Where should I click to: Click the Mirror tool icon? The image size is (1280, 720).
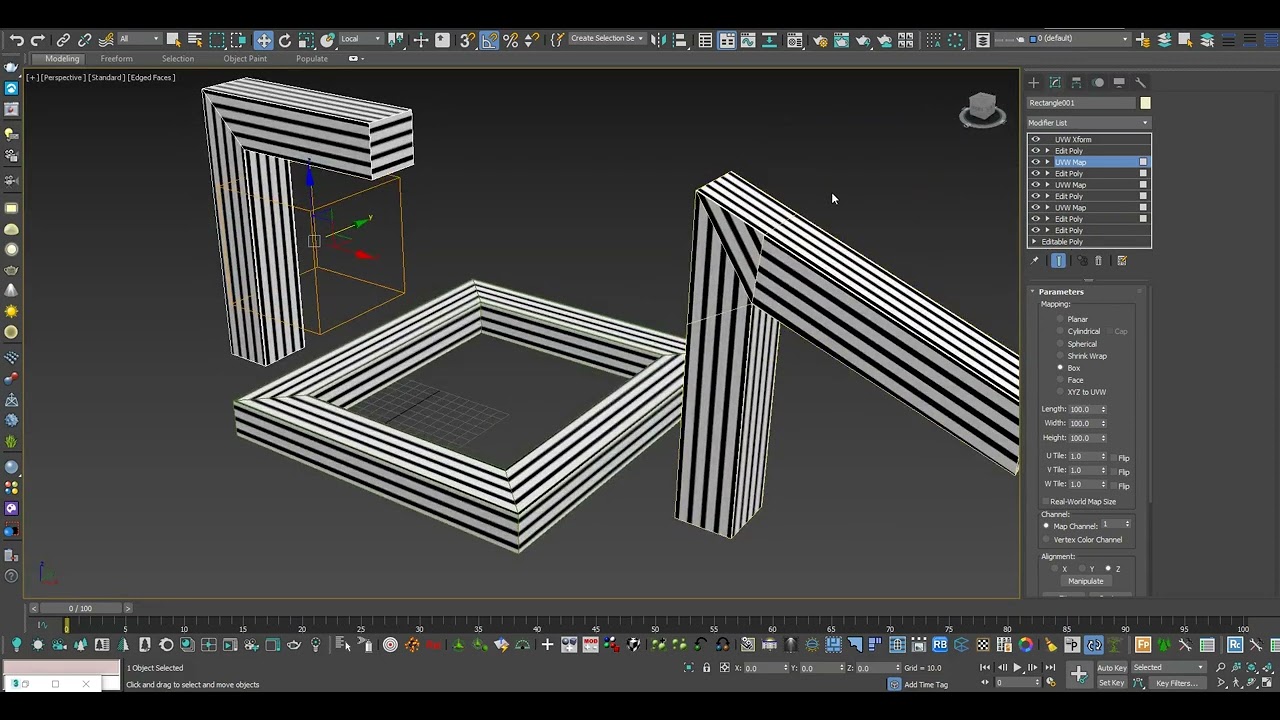pos(658,39)
